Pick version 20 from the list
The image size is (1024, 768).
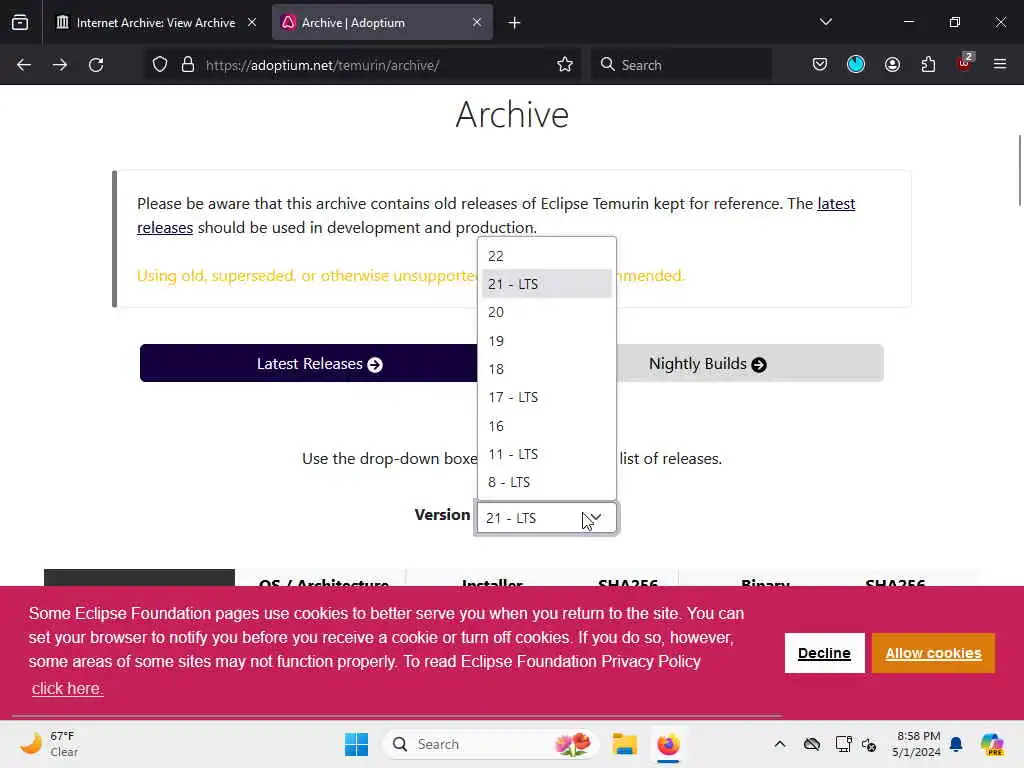coord(547,312)
